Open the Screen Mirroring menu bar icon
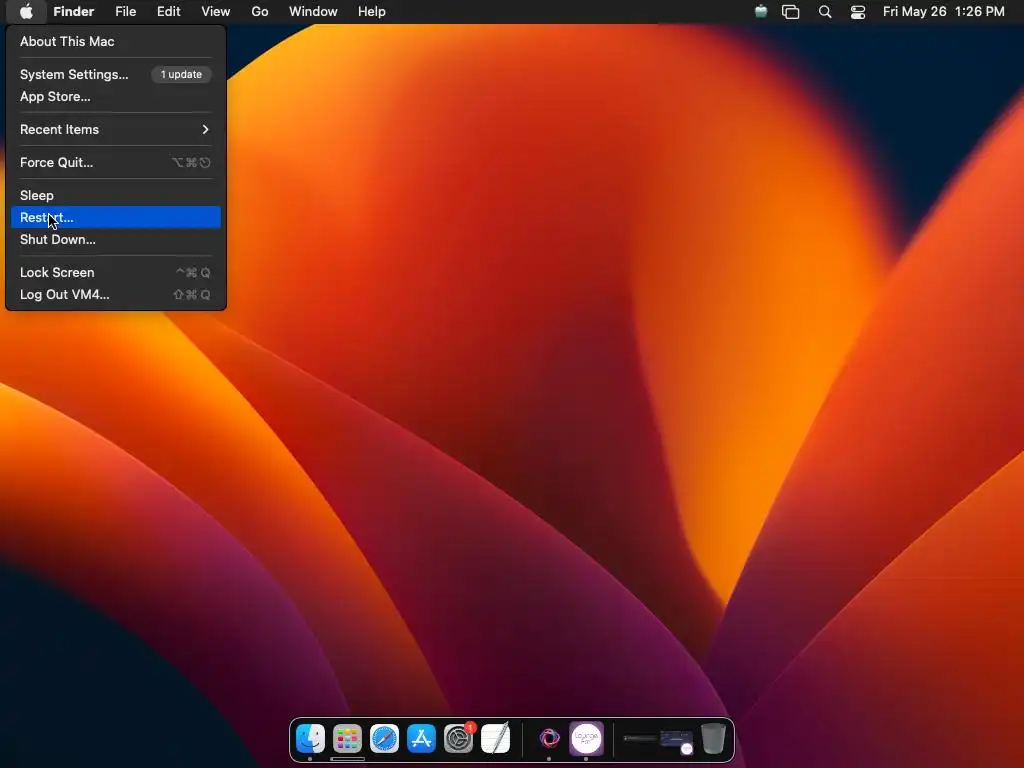The height and width of the screenshot is (768, 1024). [791, 12]
